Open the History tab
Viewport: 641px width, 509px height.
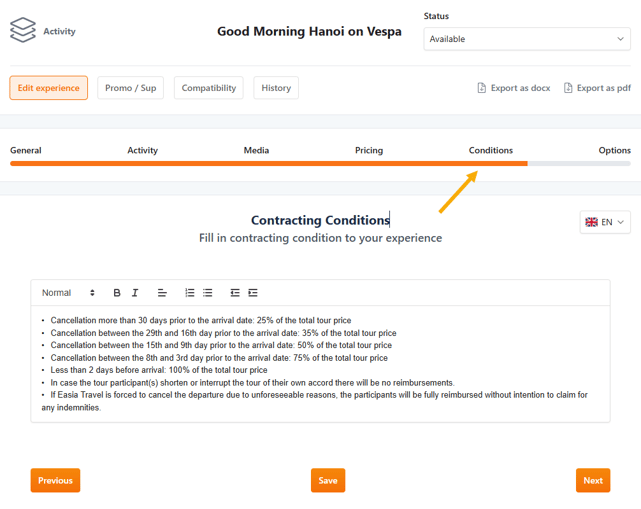tap(276, 88)
